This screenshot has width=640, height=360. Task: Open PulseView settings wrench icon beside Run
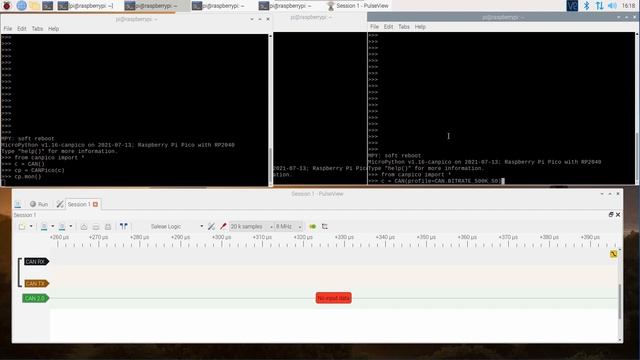pyautogui.click(x=60, y=204)
